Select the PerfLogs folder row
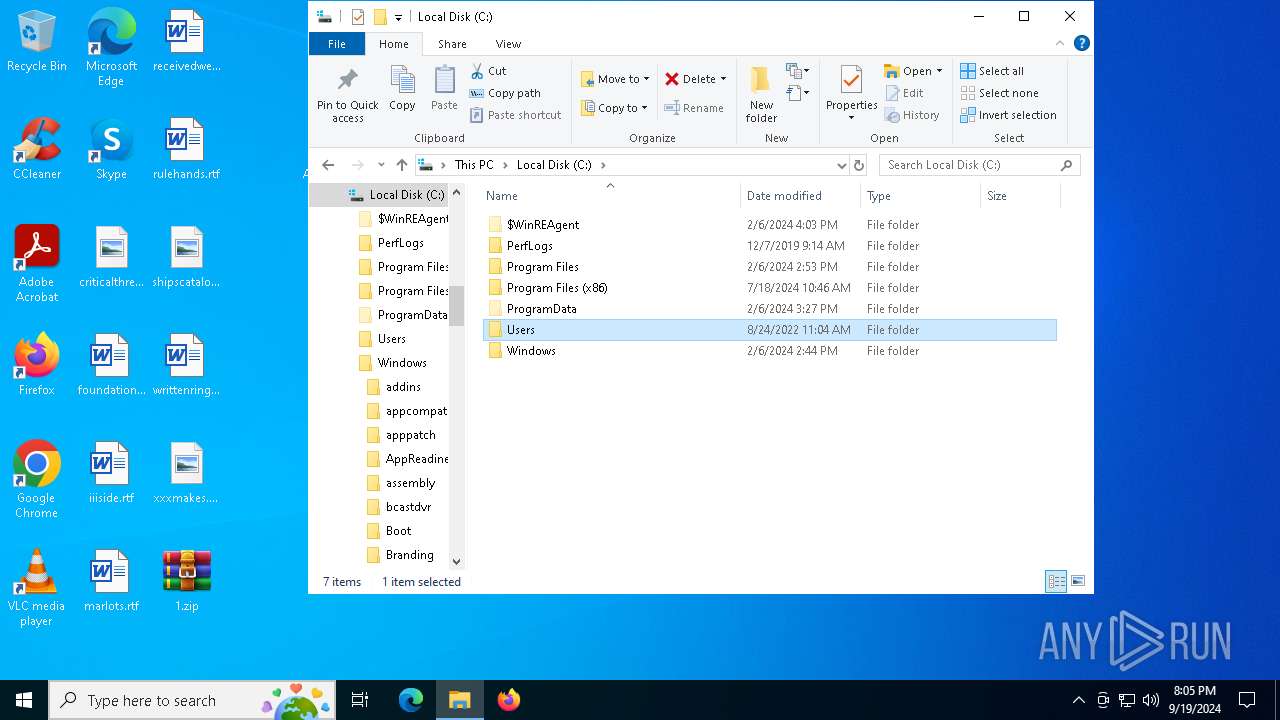Screen dimensions: 1280x720 (x=769, y=246)
